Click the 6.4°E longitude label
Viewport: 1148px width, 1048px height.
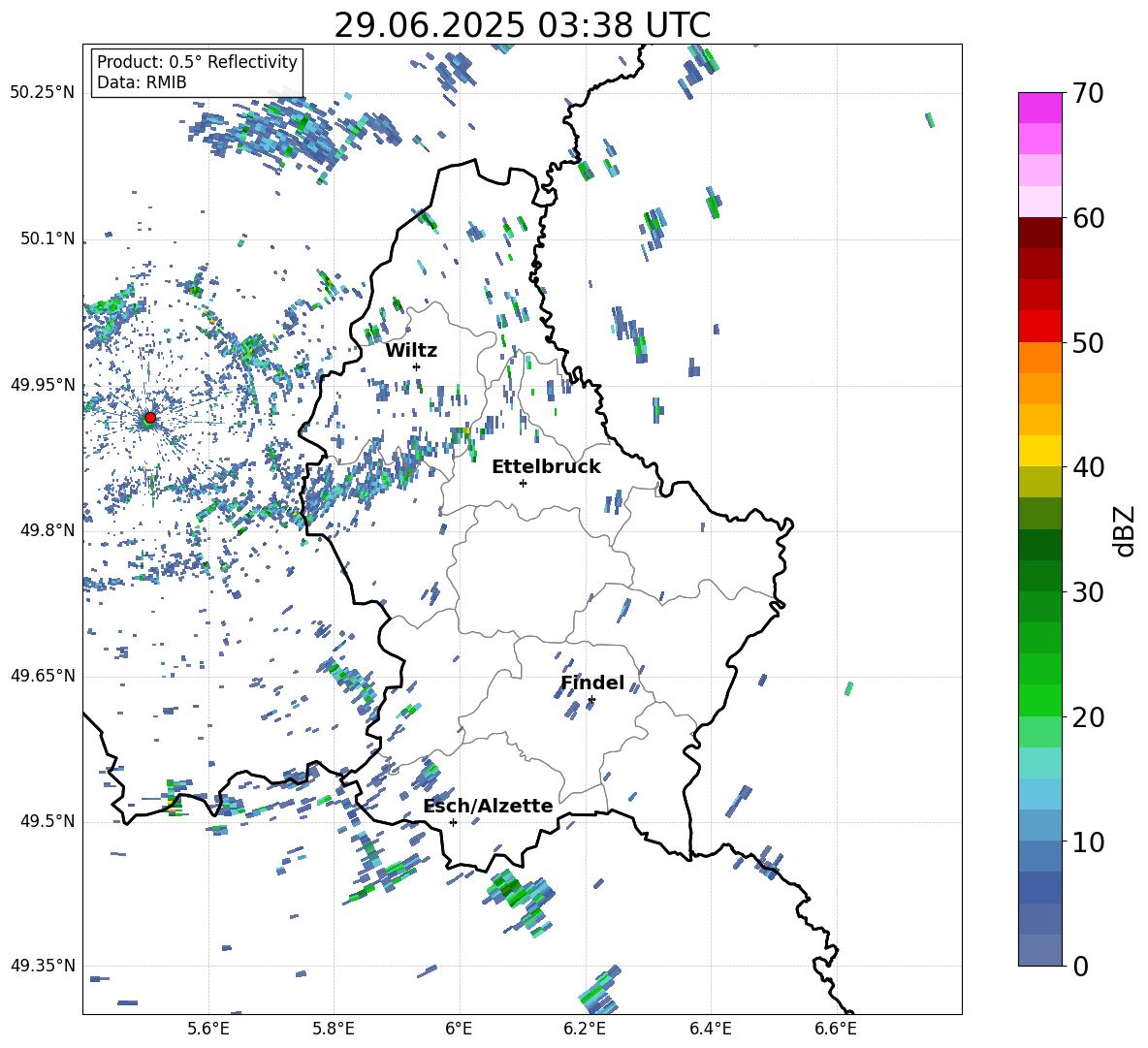pos(710,1029)
